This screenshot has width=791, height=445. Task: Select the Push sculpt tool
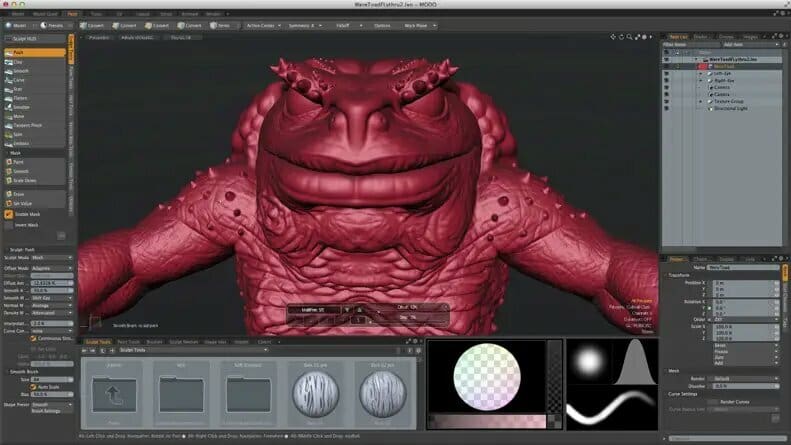(x=34, y=52)
